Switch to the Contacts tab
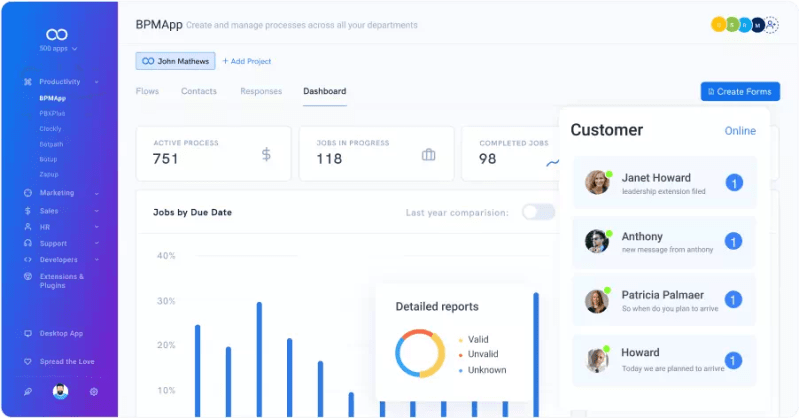Screen dimensions: 799x418 coord(199,91)
